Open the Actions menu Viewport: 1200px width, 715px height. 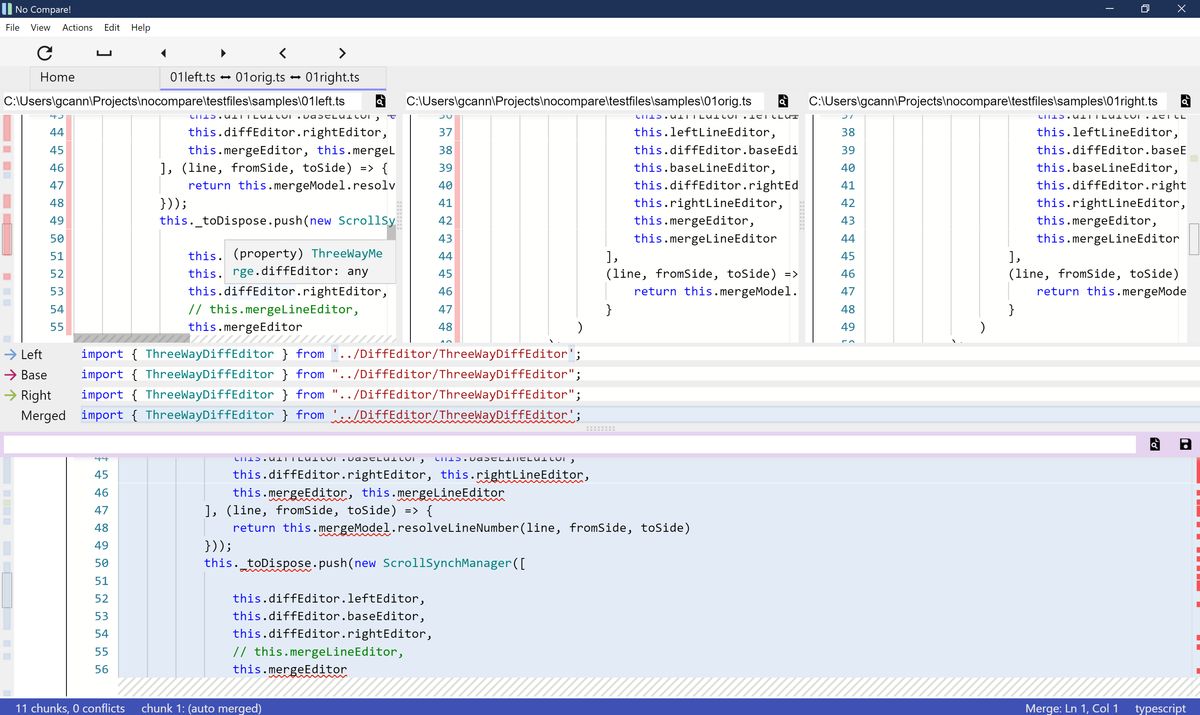pyautogui.click(x=76, y=27)
